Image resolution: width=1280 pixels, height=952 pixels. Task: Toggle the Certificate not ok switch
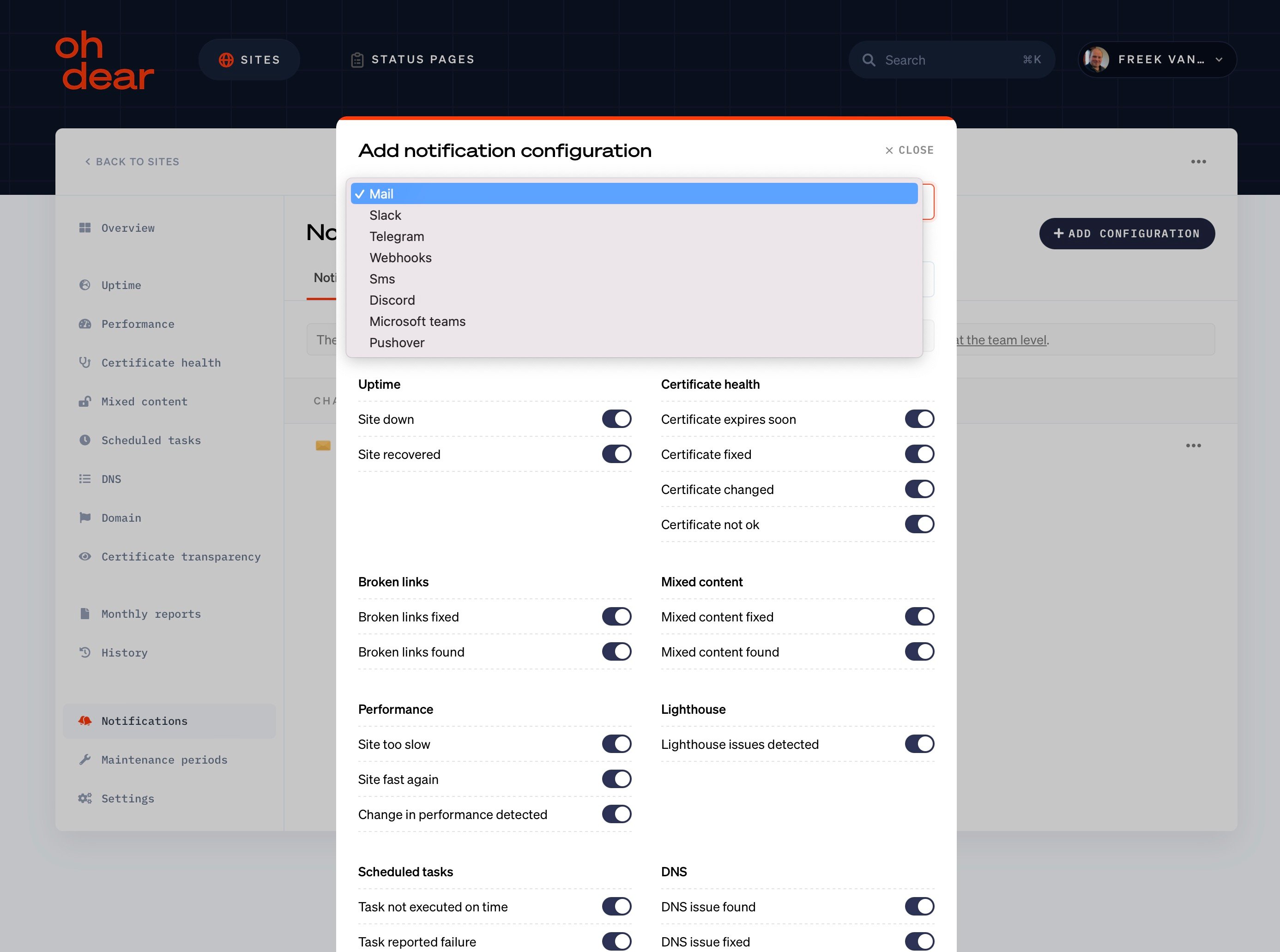(919, 524)
